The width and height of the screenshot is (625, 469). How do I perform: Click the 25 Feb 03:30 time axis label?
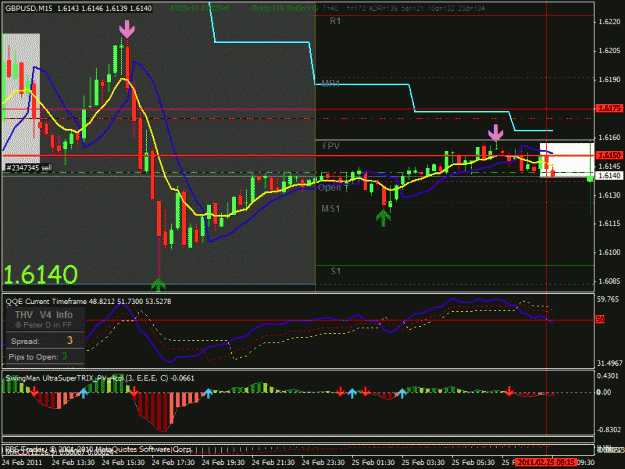click(423, 463)
